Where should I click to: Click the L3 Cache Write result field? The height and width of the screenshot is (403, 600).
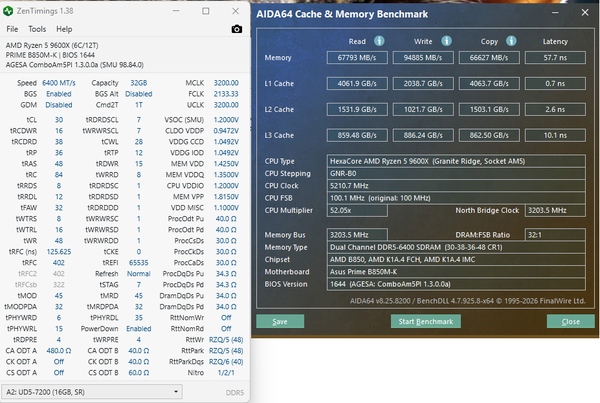click(x=423, y=135)
